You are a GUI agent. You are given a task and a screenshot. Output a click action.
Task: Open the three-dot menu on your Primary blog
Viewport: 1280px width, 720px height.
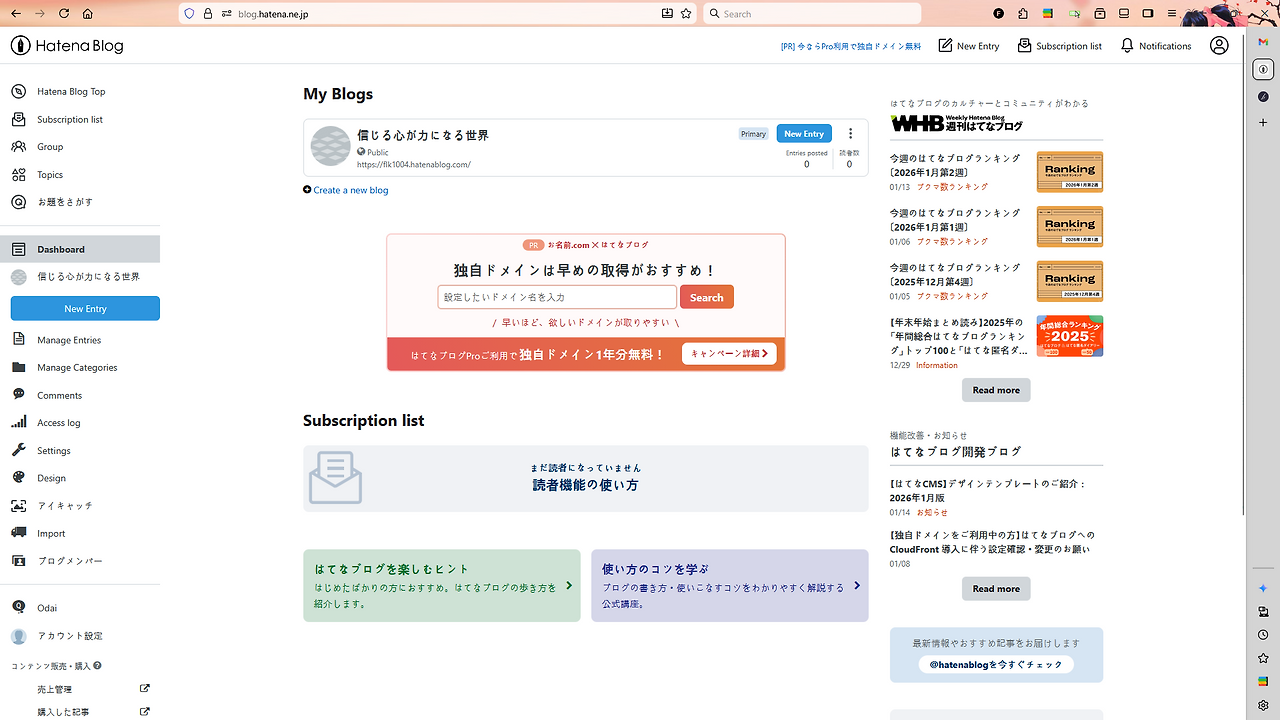pos(850,133)
